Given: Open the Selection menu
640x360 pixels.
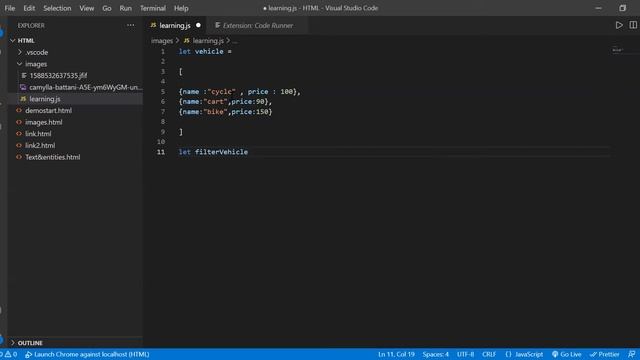Looking at the screenshot, I should click(57, 8).
